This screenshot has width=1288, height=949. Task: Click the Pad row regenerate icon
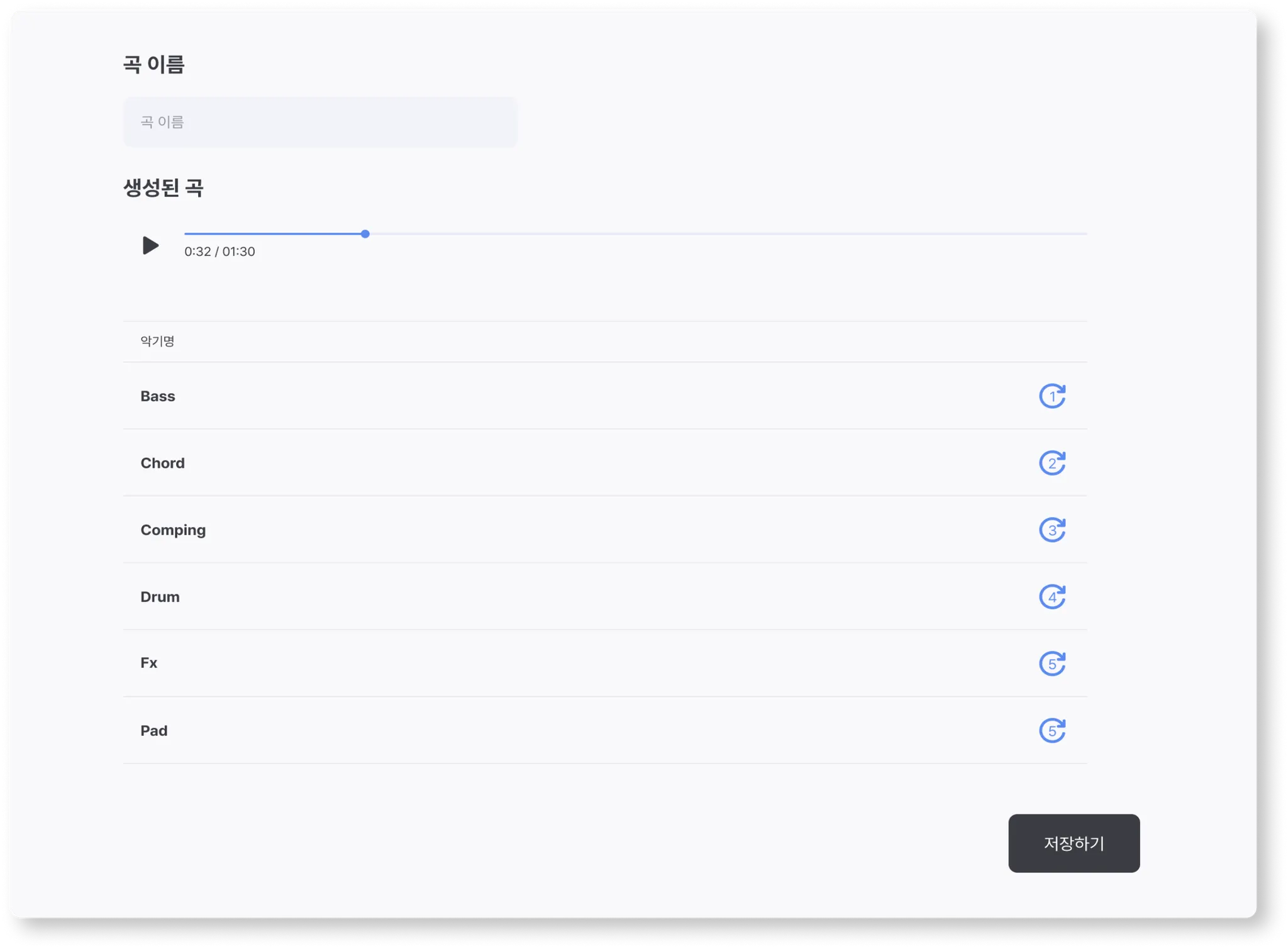[x=1052, y=731]
